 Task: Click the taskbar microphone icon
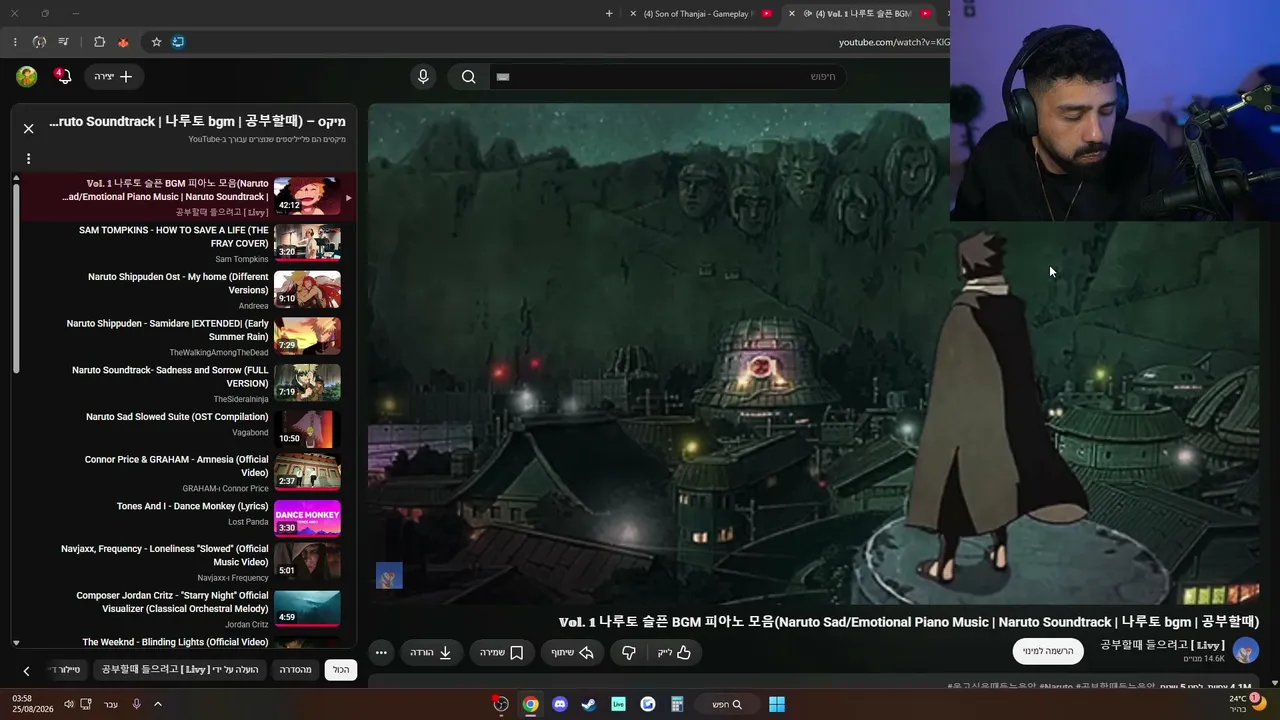(136, 704)
